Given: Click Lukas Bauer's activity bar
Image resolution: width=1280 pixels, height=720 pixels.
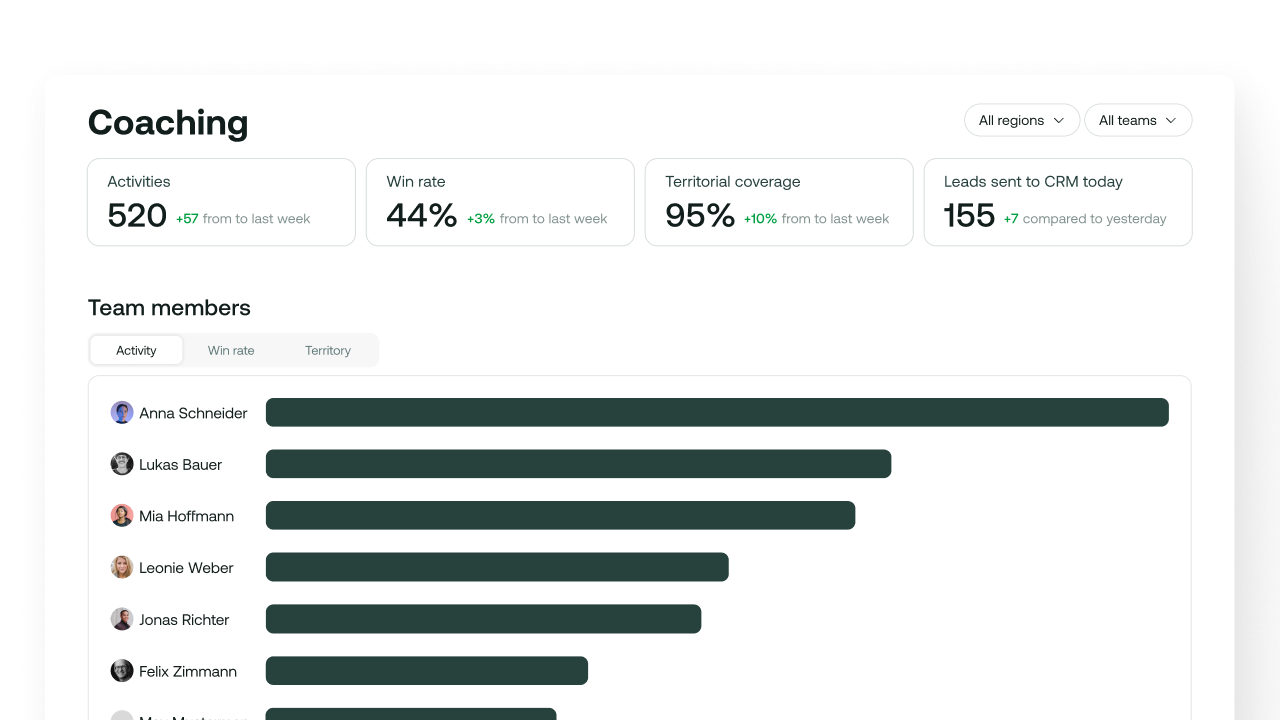Looking at the screenshot, I should tap(578, 464).
